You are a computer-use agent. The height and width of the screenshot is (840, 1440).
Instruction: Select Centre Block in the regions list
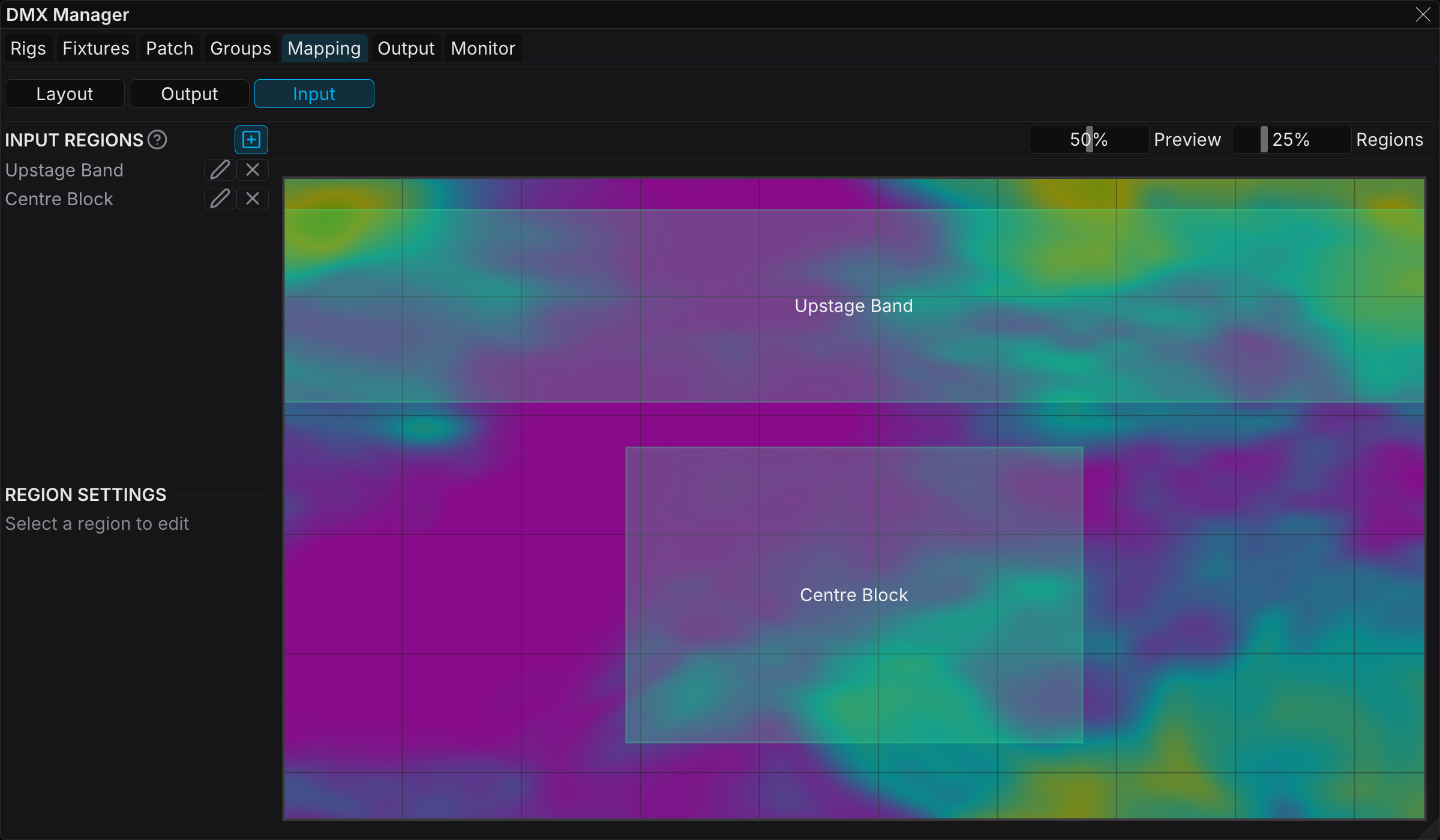[59, 199]
